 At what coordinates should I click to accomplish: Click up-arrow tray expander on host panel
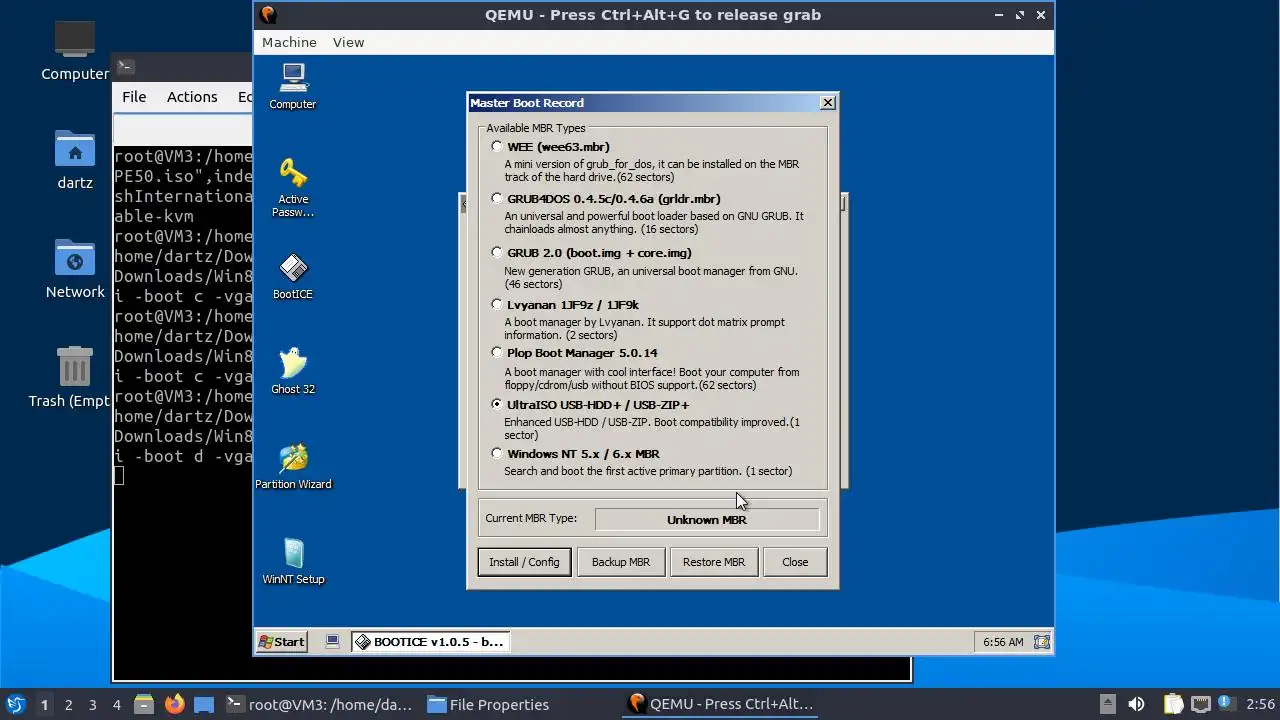click(1107, 705)
